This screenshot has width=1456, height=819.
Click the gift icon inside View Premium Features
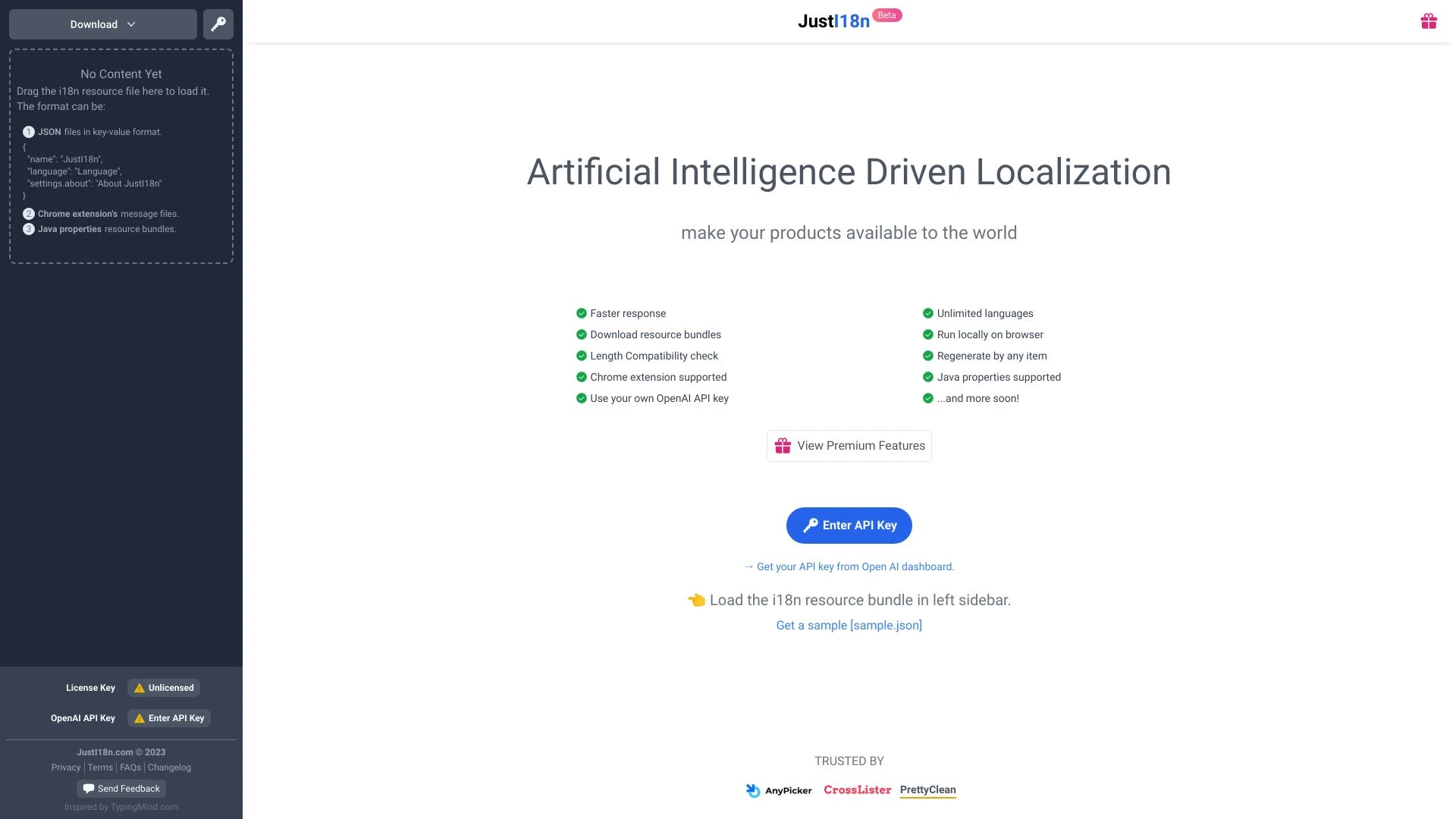pyautogui.click(x=783, y=445)
